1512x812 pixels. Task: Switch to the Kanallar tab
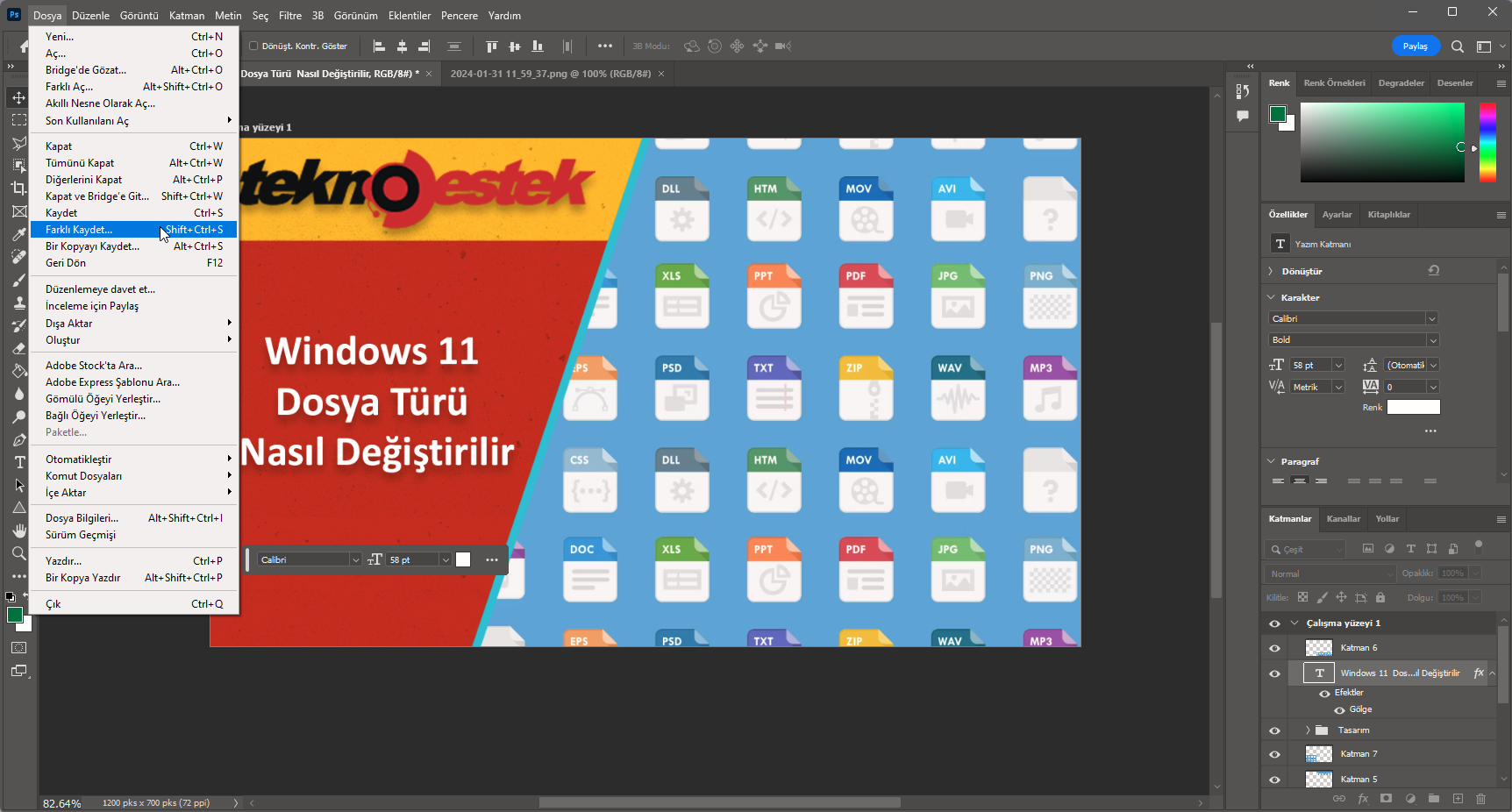1343,519
